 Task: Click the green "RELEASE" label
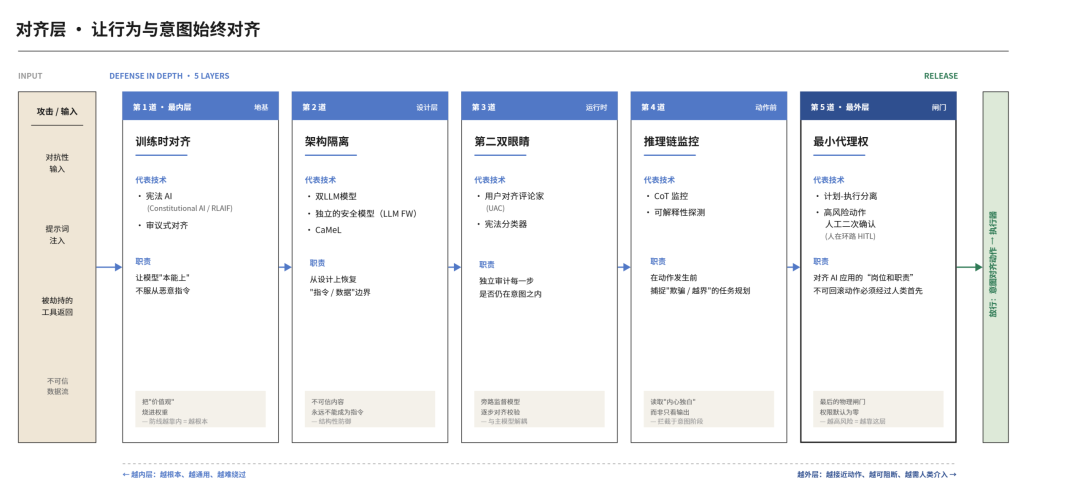pyautogui.click(x=940, y=76)
